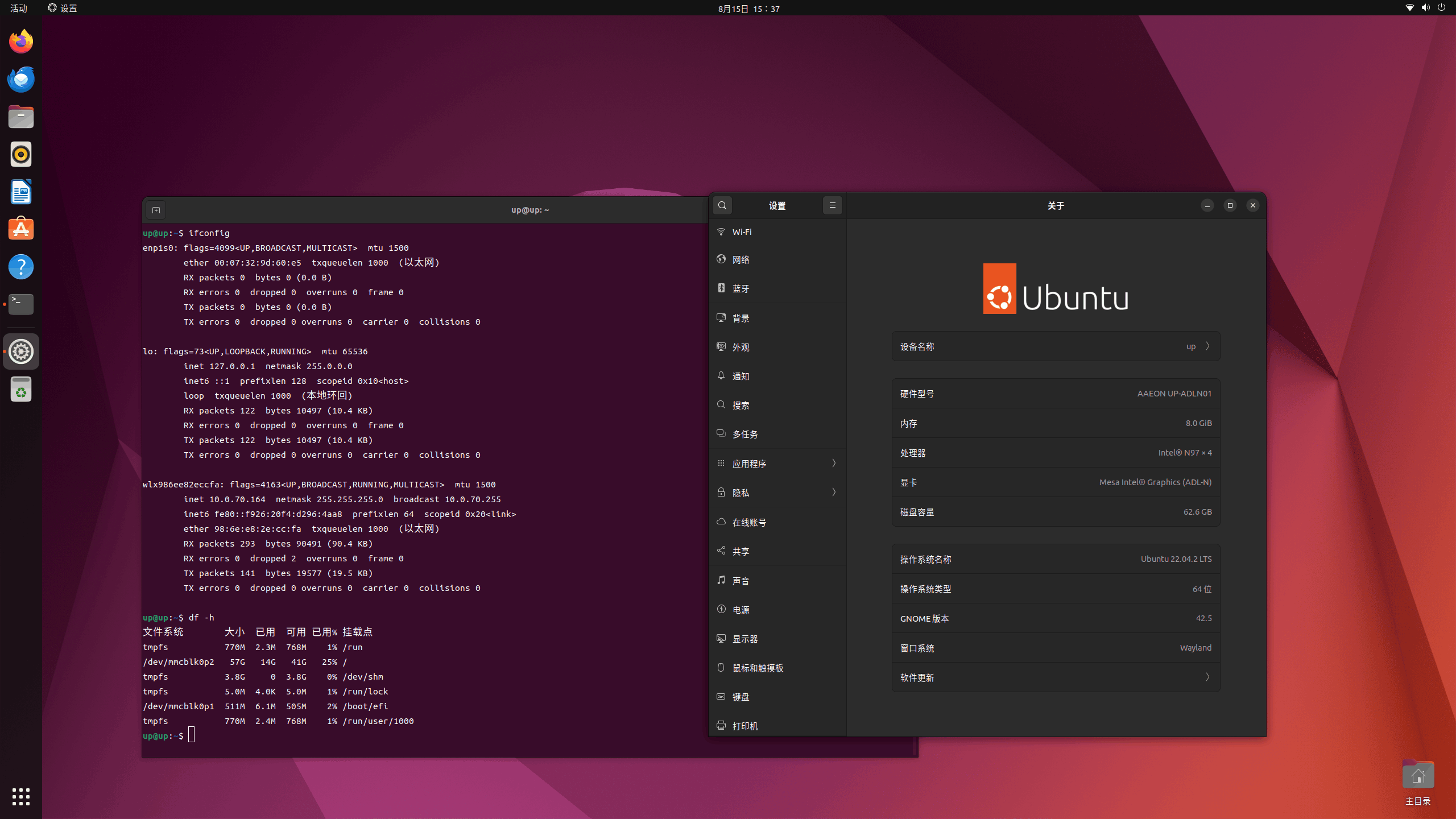The width and height of the screenshot is (1456, 819).
Task: Open the Files manager dock icon
Action: [x=21, y=117]
